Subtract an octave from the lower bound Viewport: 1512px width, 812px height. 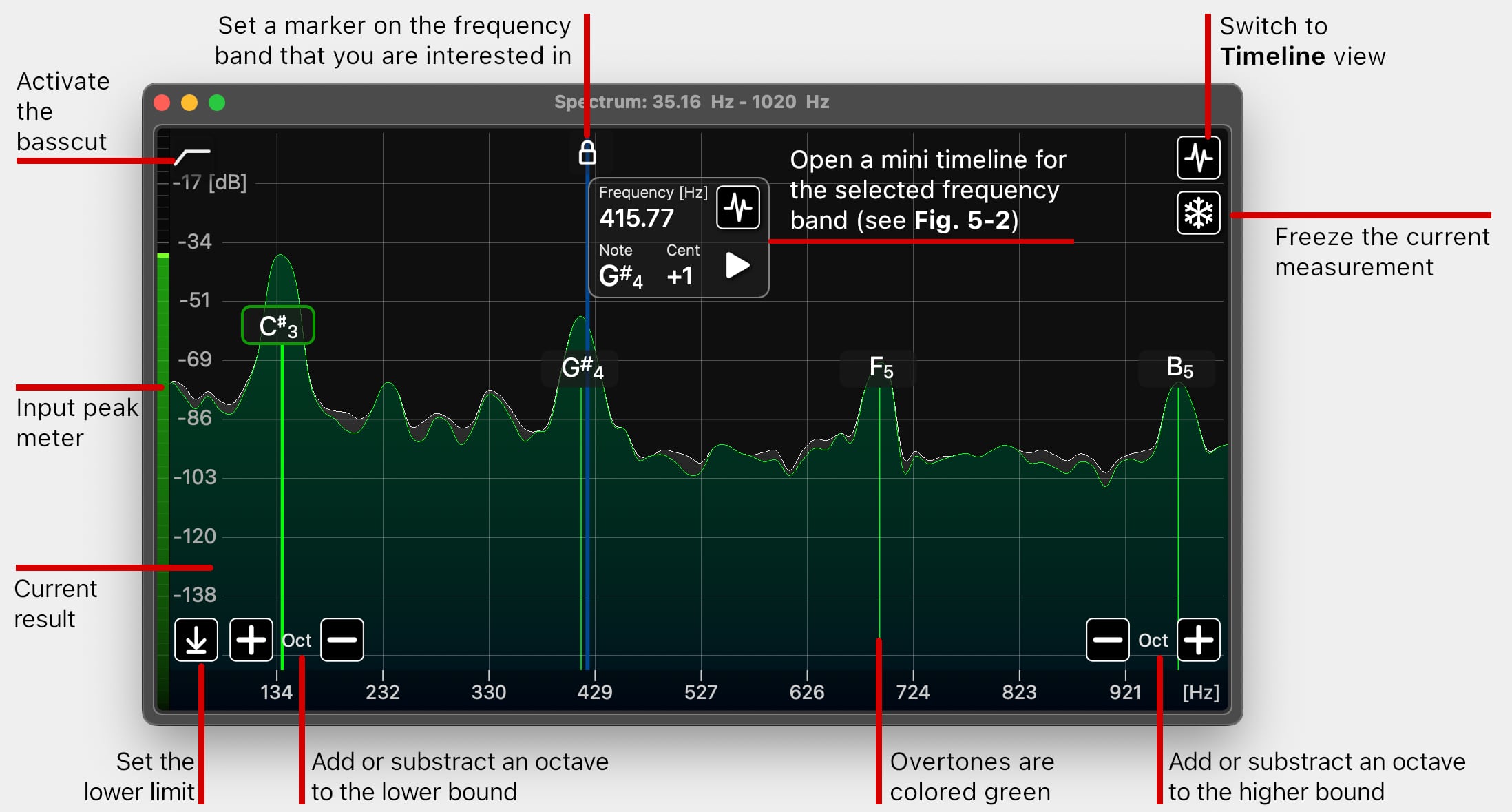pyautogui.click(x=342, y=640)
